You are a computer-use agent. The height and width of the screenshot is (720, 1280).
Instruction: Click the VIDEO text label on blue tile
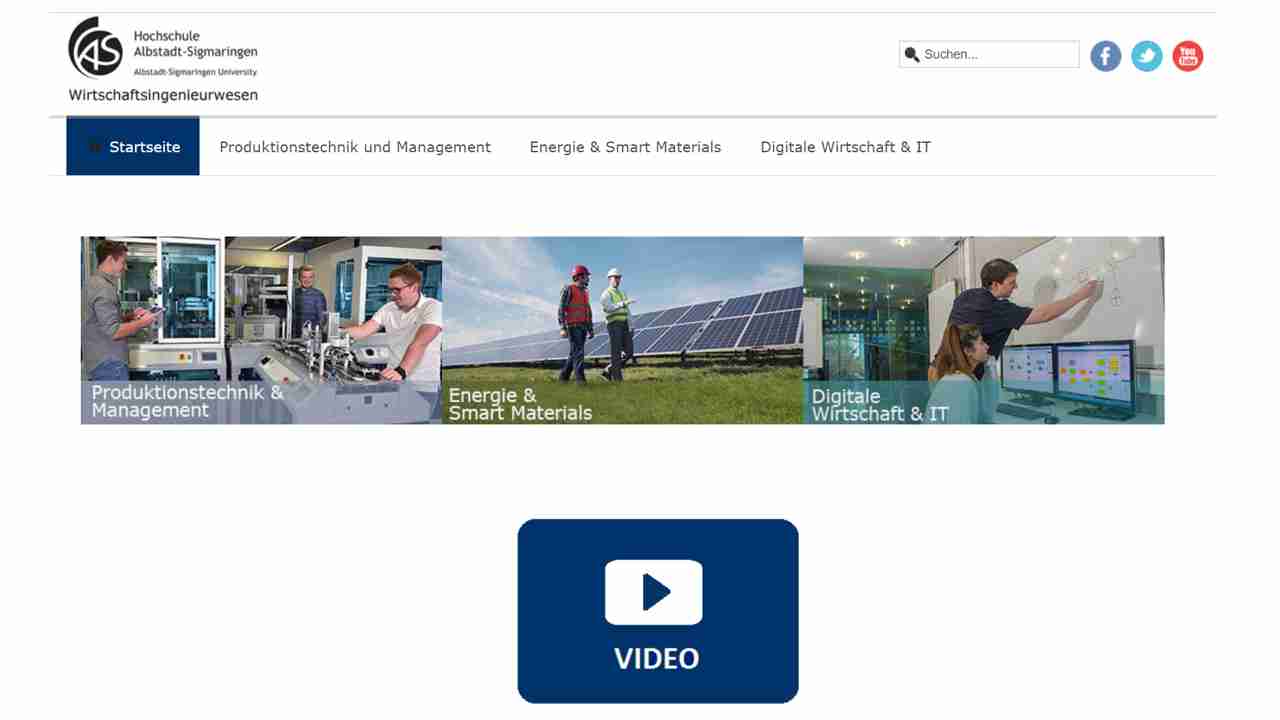point(656,658)
